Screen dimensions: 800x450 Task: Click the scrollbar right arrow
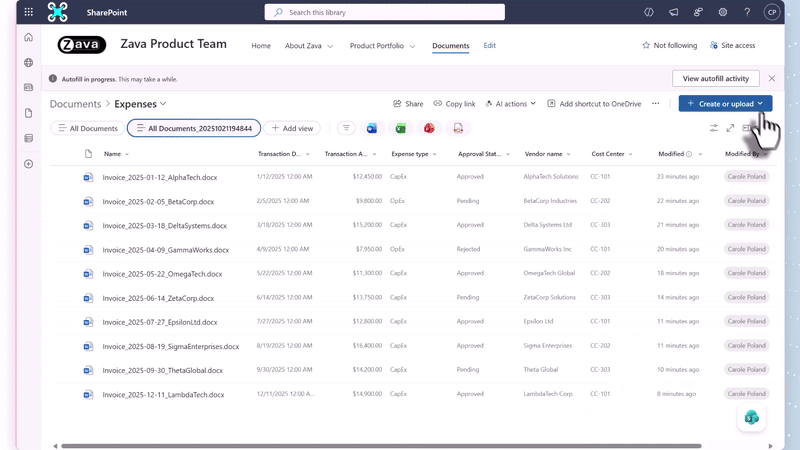click(770, 446)
